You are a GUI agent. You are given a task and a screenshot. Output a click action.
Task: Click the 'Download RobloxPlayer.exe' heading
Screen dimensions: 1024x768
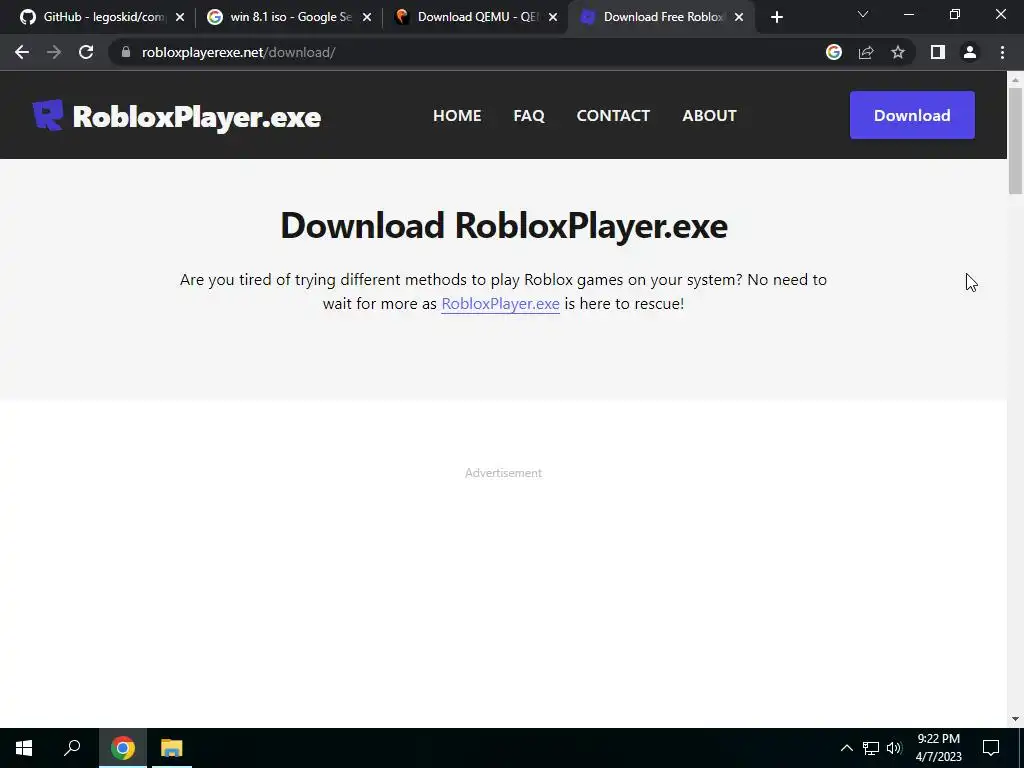tap(504, 225)
